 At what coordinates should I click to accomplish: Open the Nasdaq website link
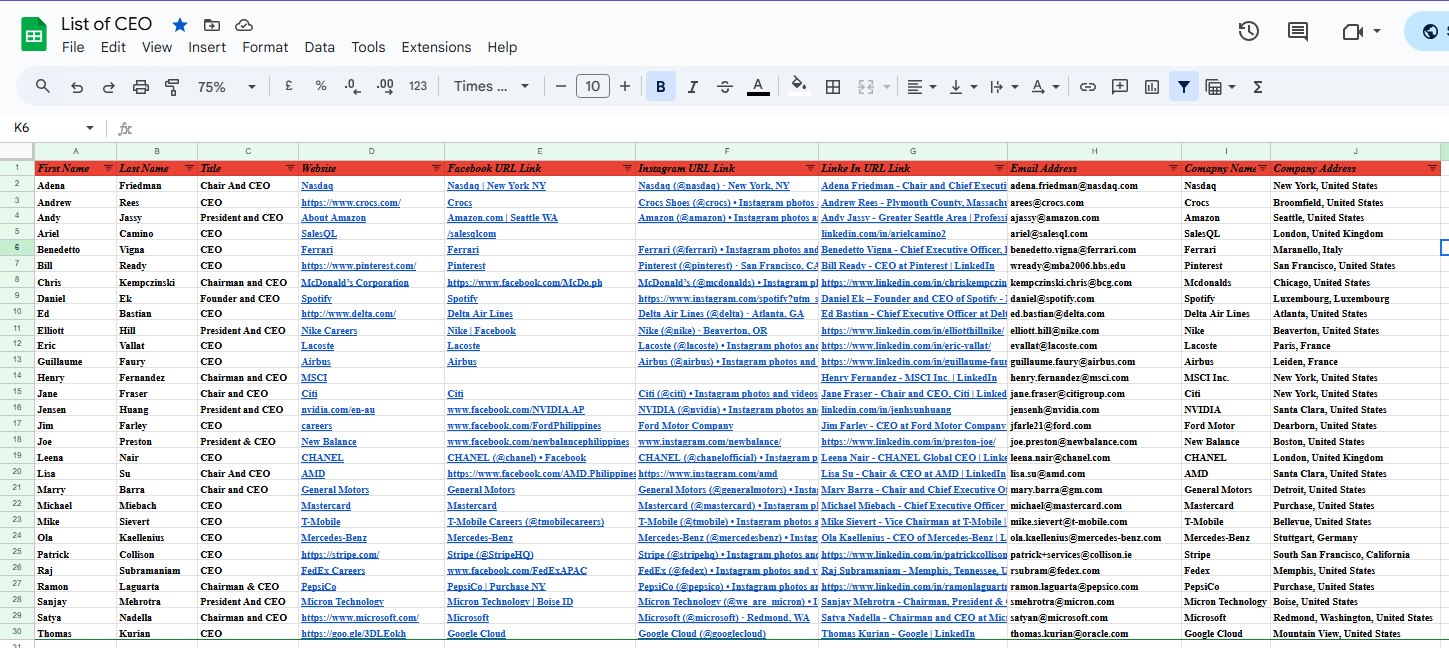coord(317,186)
